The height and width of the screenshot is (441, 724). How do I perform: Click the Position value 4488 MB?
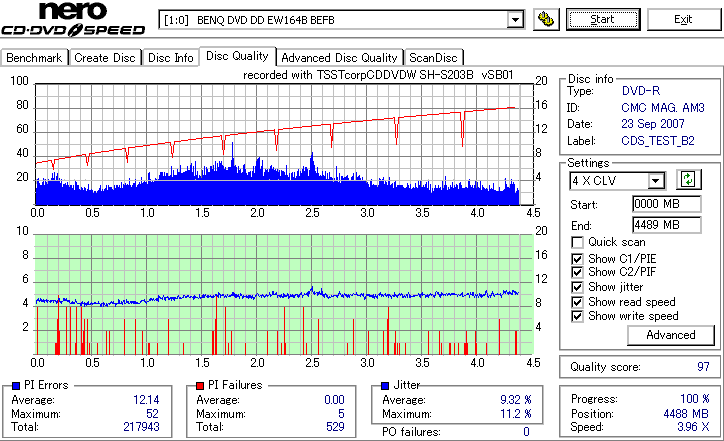pyautogui.click(x=686, y=413)
